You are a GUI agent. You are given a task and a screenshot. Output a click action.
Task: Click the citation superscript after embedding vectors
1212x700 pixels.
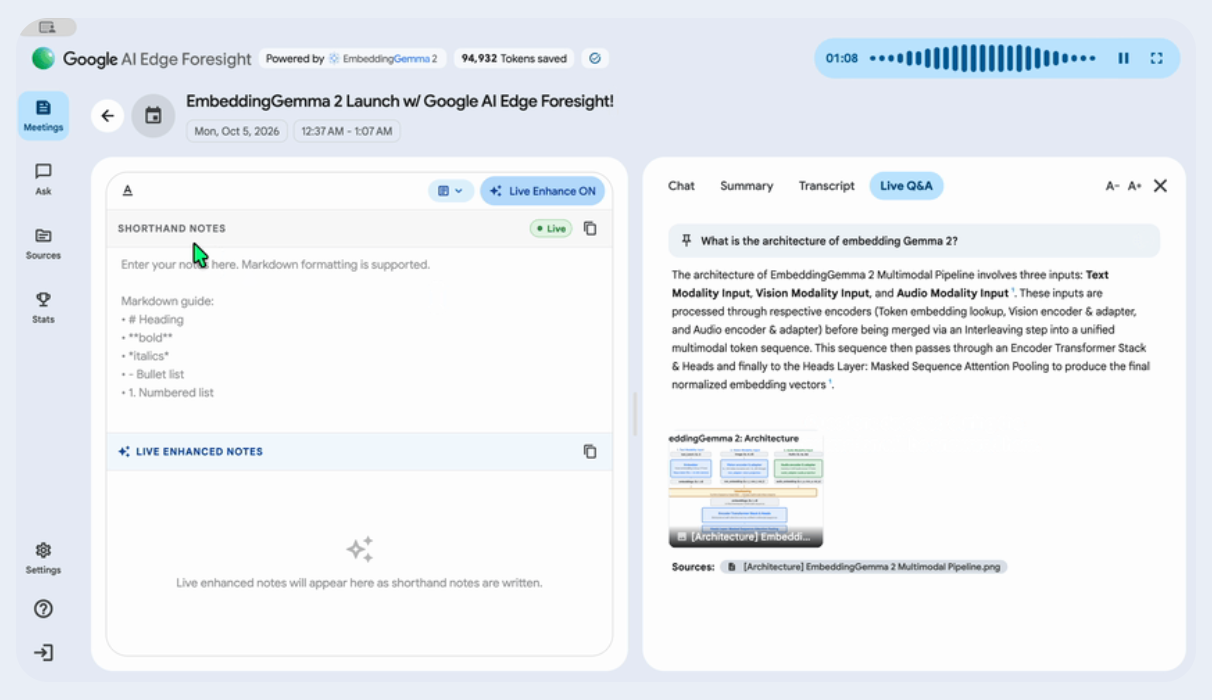click(830, 383)
